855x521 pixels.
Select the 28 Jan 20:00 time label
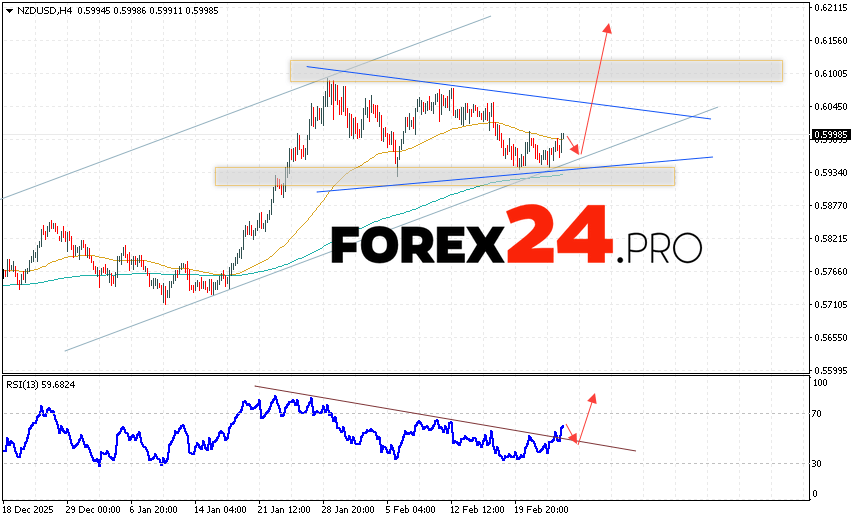[348, 510]
